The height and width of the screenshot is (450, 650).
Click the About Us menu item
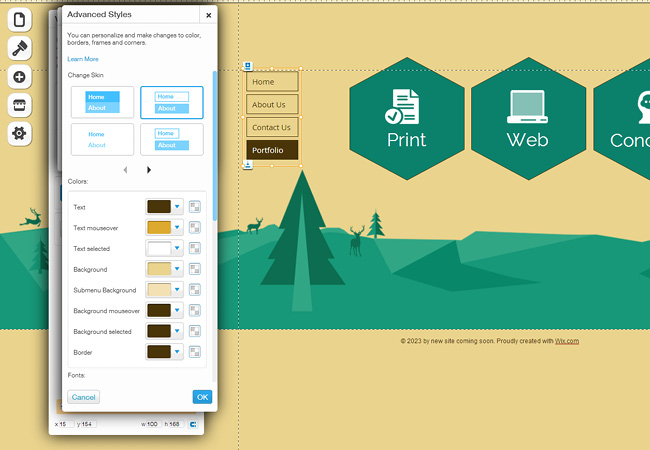[272, 105]
